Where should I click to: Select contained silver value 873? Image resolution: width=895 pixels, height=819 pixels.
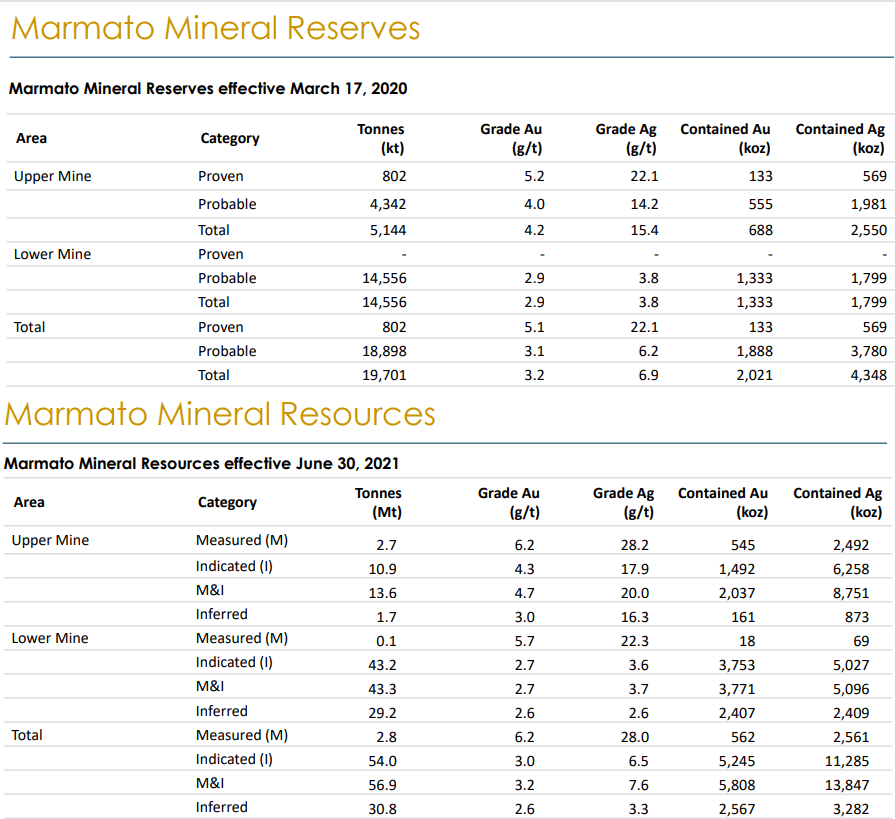tap(857, 618)
